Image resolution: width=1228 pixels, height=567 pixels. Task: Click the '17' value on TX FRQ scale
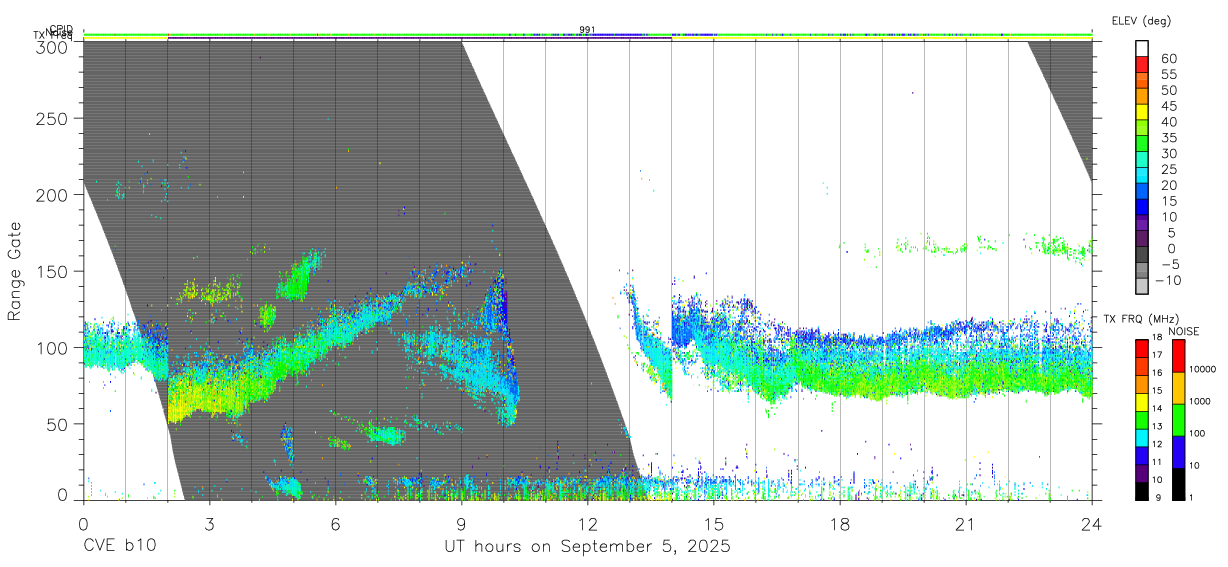click(1157, 355)
